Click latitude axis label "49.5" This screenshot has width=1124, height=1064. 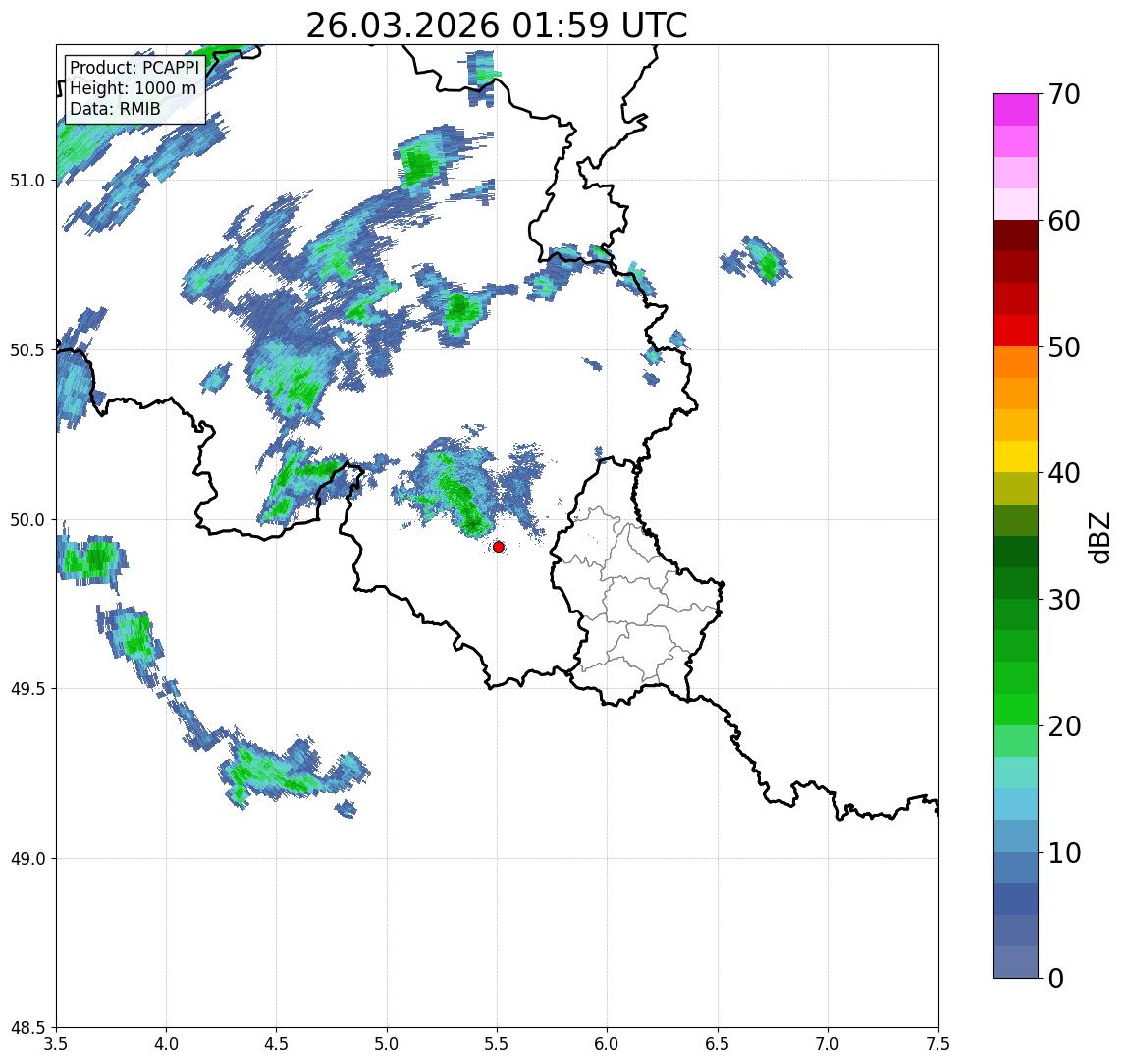pyautogui.click(x=27, y=689)
